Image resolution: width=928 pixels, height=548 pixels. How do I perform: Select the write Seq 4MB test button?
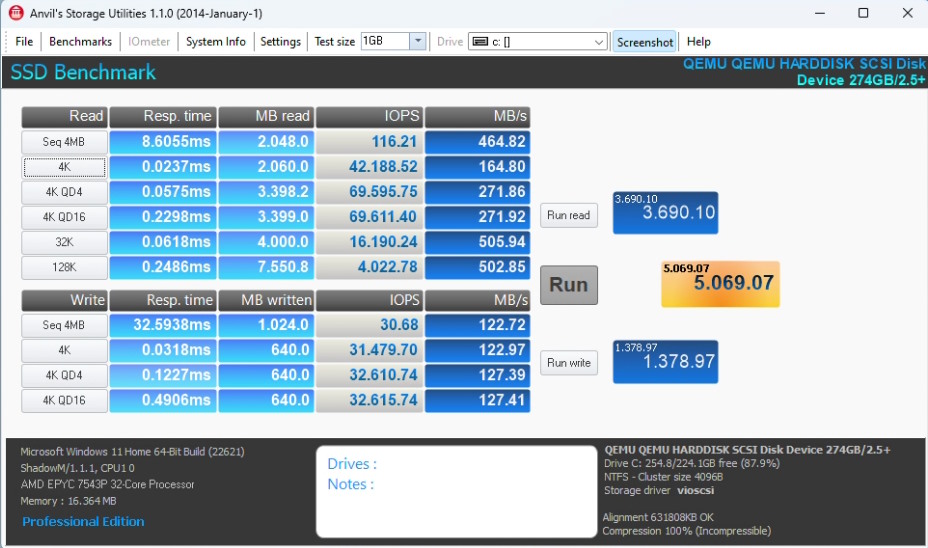point(65,325)
